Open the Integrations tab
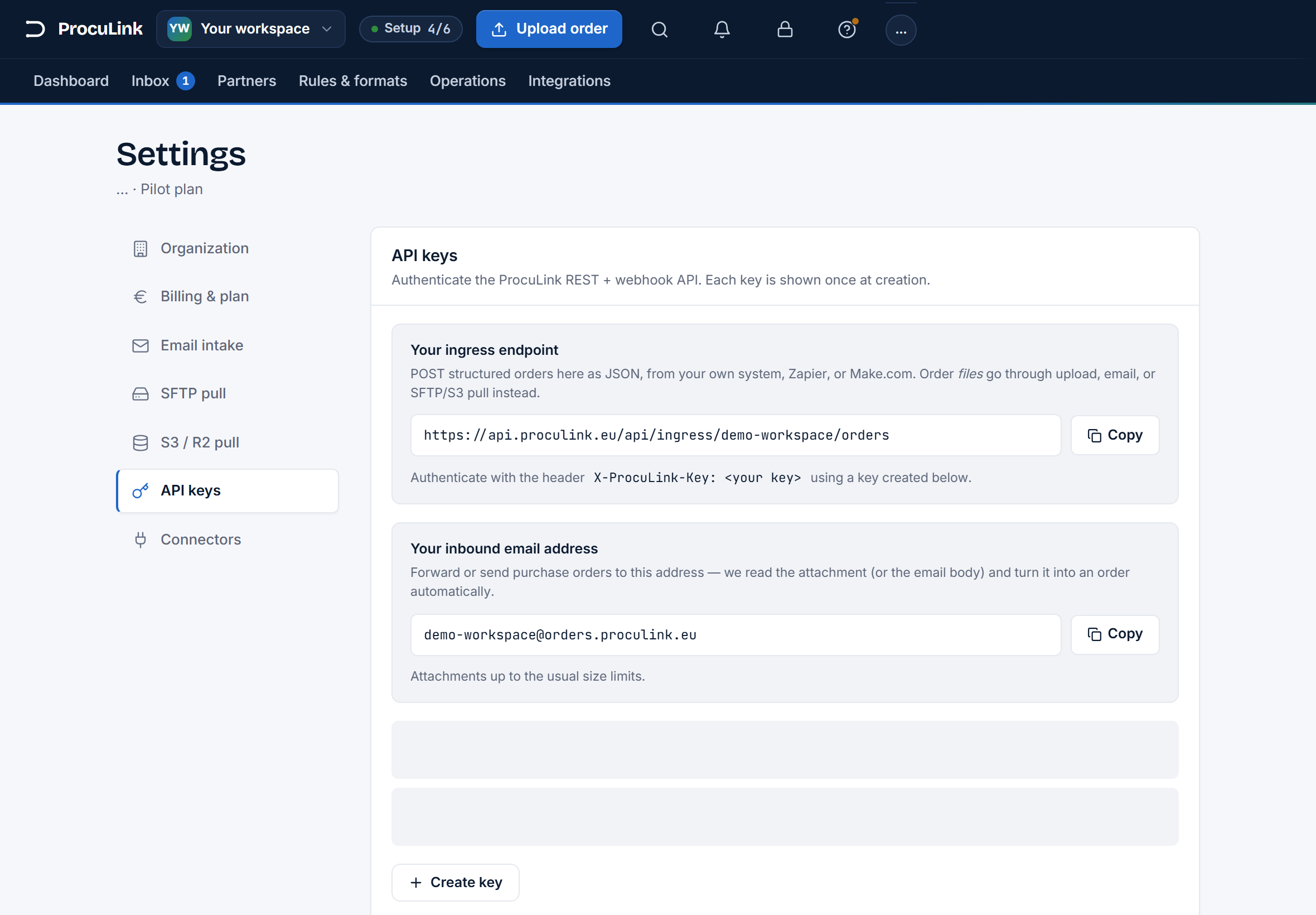 569,81
